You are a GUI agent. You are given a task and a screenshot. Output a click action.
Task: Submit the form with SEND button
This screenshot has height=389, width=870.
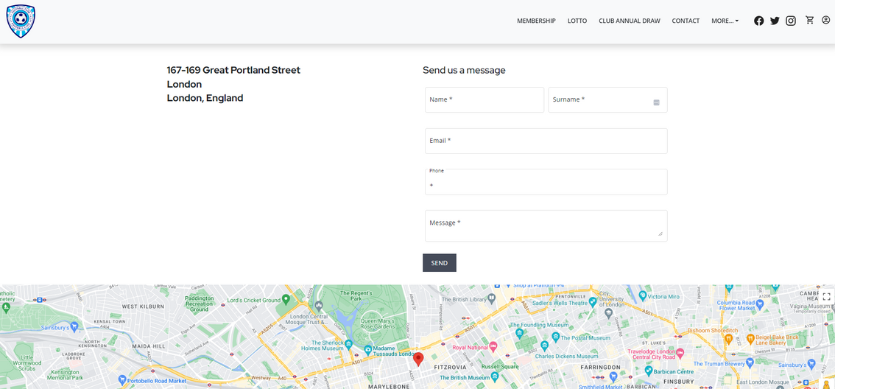pyautogui.click(x=439, y=263)
